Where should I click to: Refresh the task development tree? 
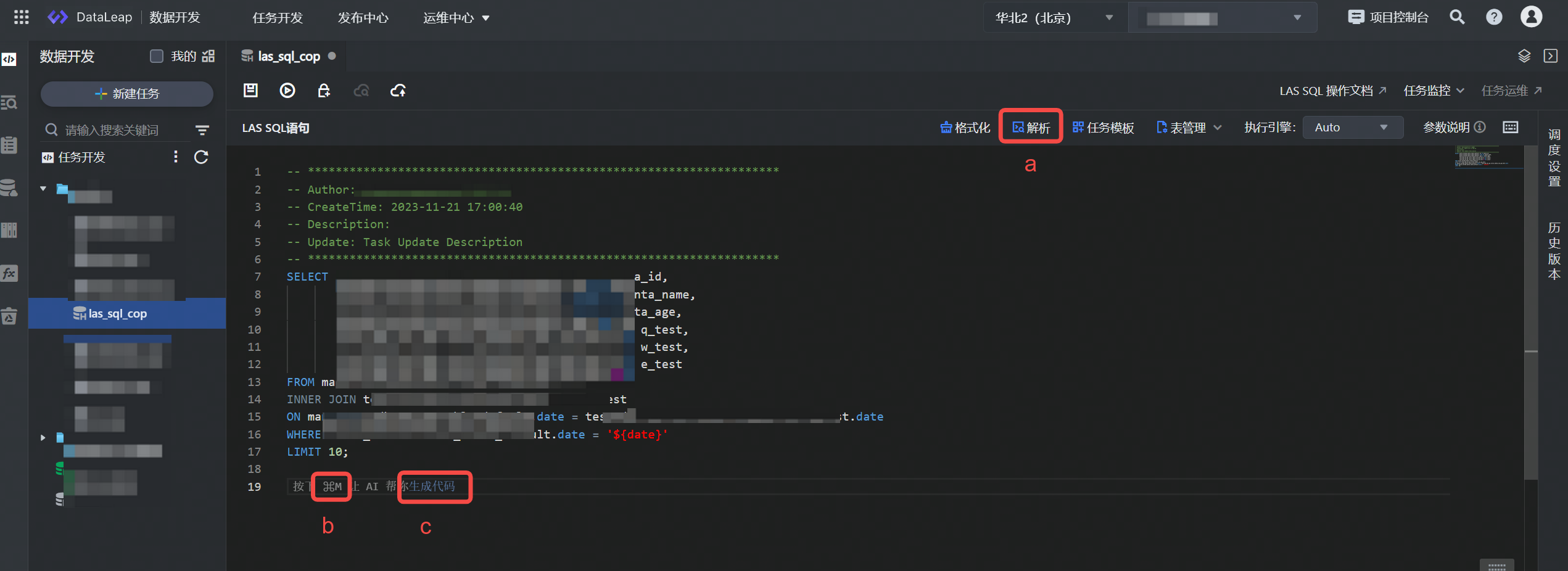pos(201,157)
